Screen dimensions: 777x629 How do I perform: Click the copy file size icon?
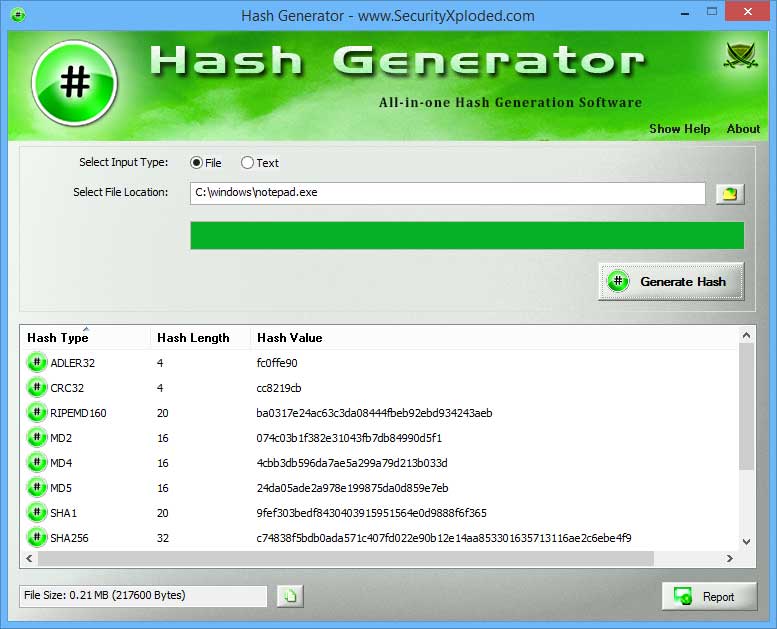(290, 596)
